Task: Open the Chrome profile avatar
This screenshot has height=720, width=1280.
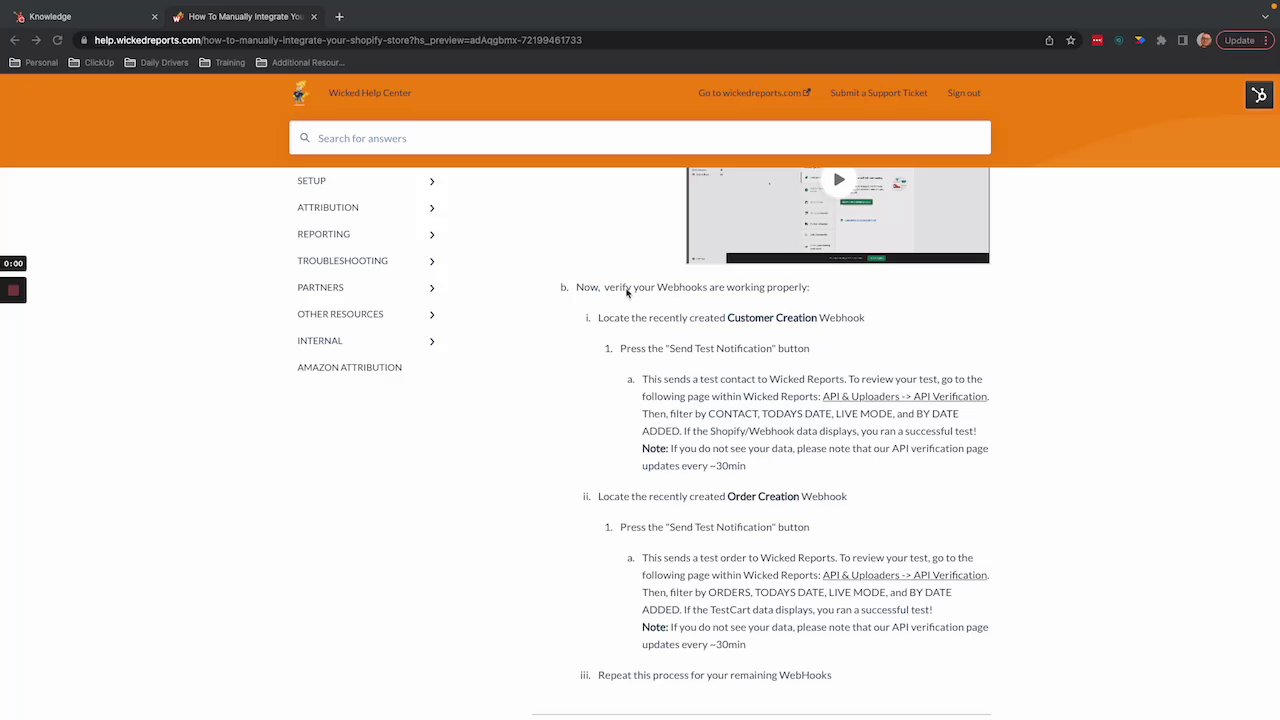Action: point(1204,40)
